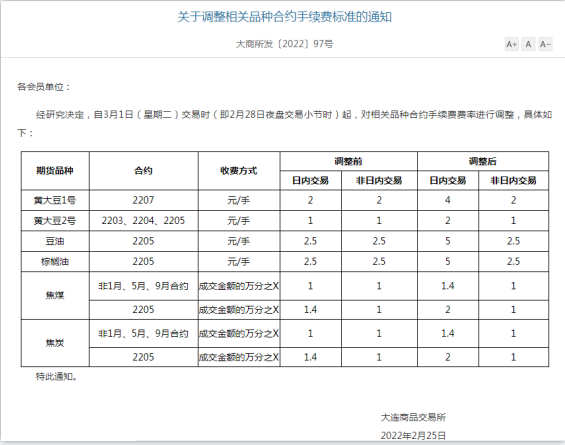Click the notice title about contract fee adjustments

coord(285,17)
